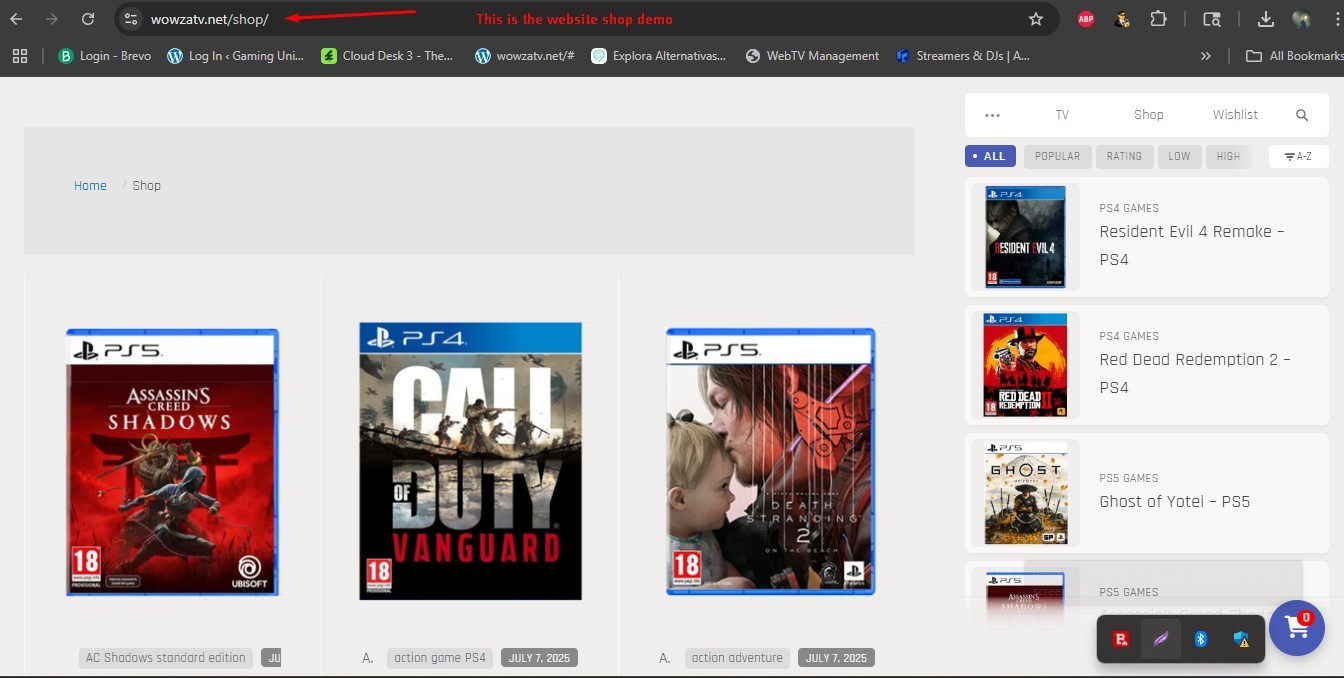Select the HIGH price filter pill

tap(1228, 156)
